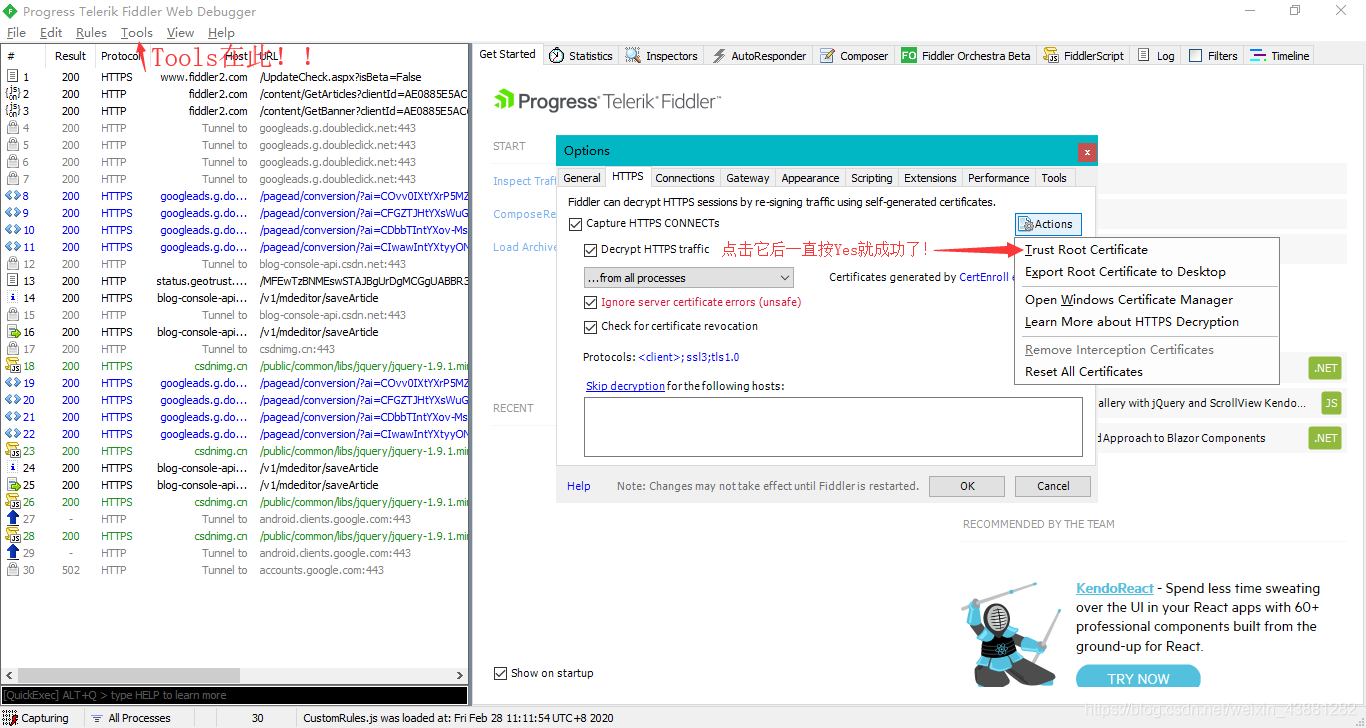This screenshot has height=728, width=1366.
Task: Open the Filters tab
Action: click(1213, 56)
